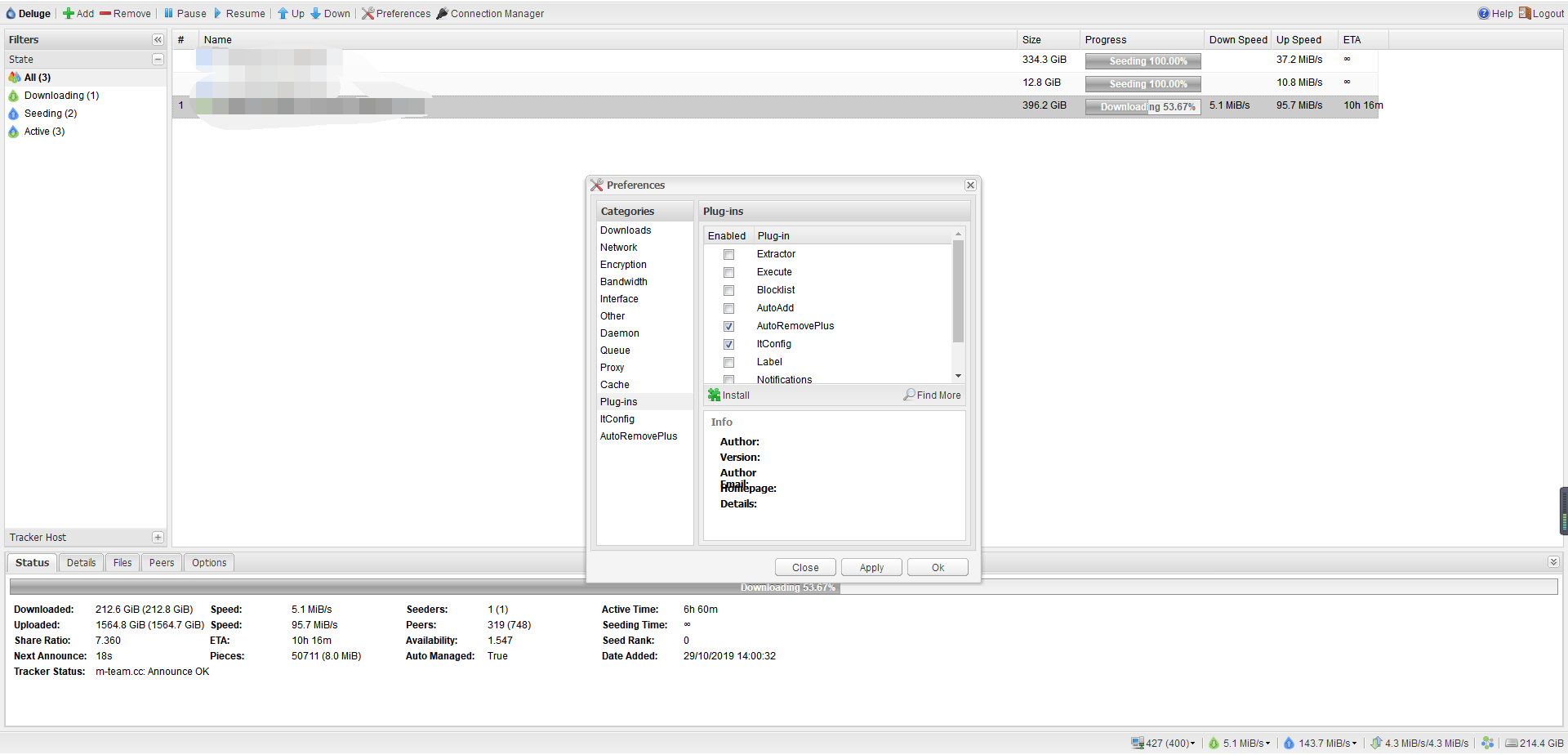Click Ok in Preferences dialog
Viewport: 1568px width, 755px height.
tap(938, 568)
